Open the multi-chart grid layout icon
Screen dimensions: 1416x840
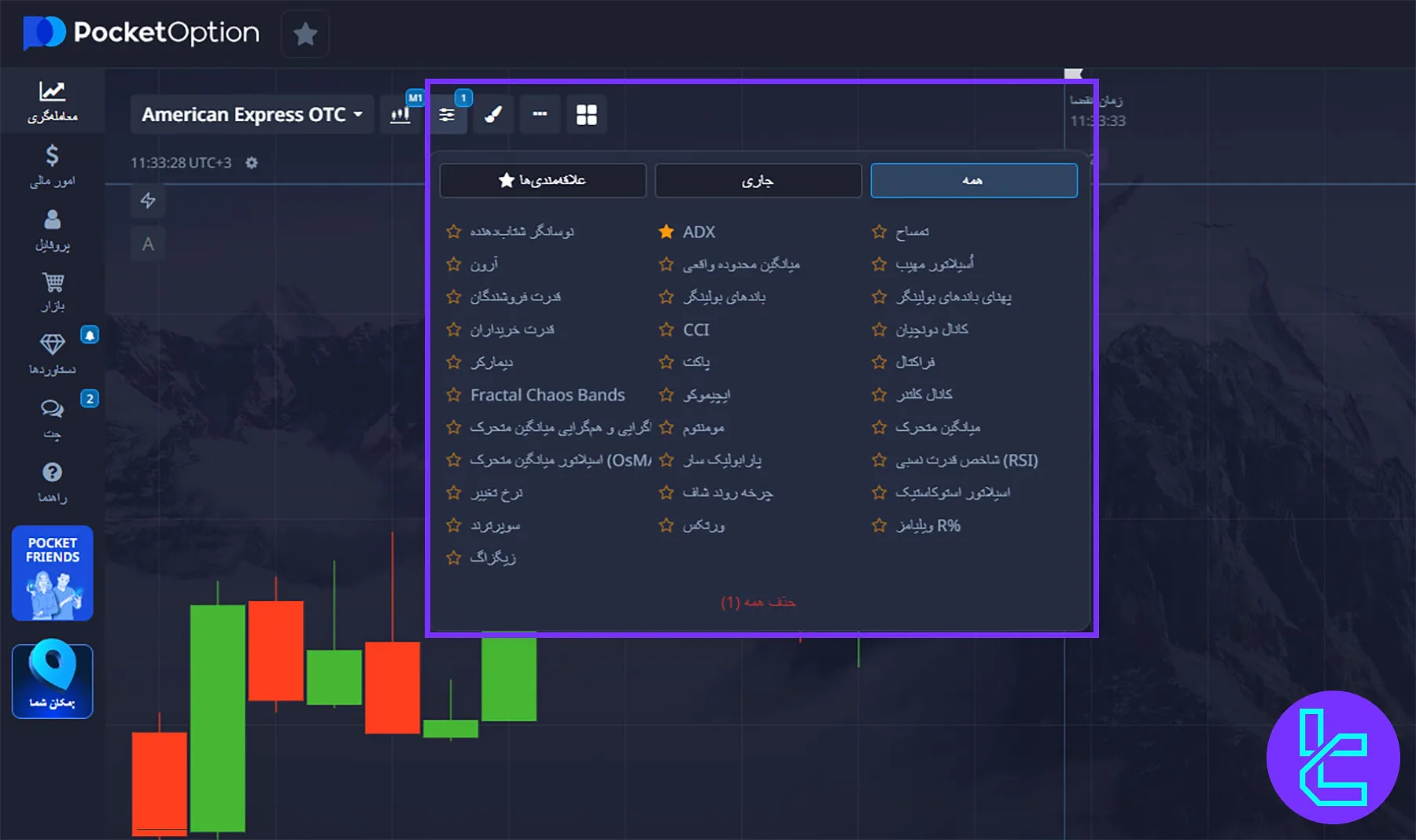click(586, 115)
